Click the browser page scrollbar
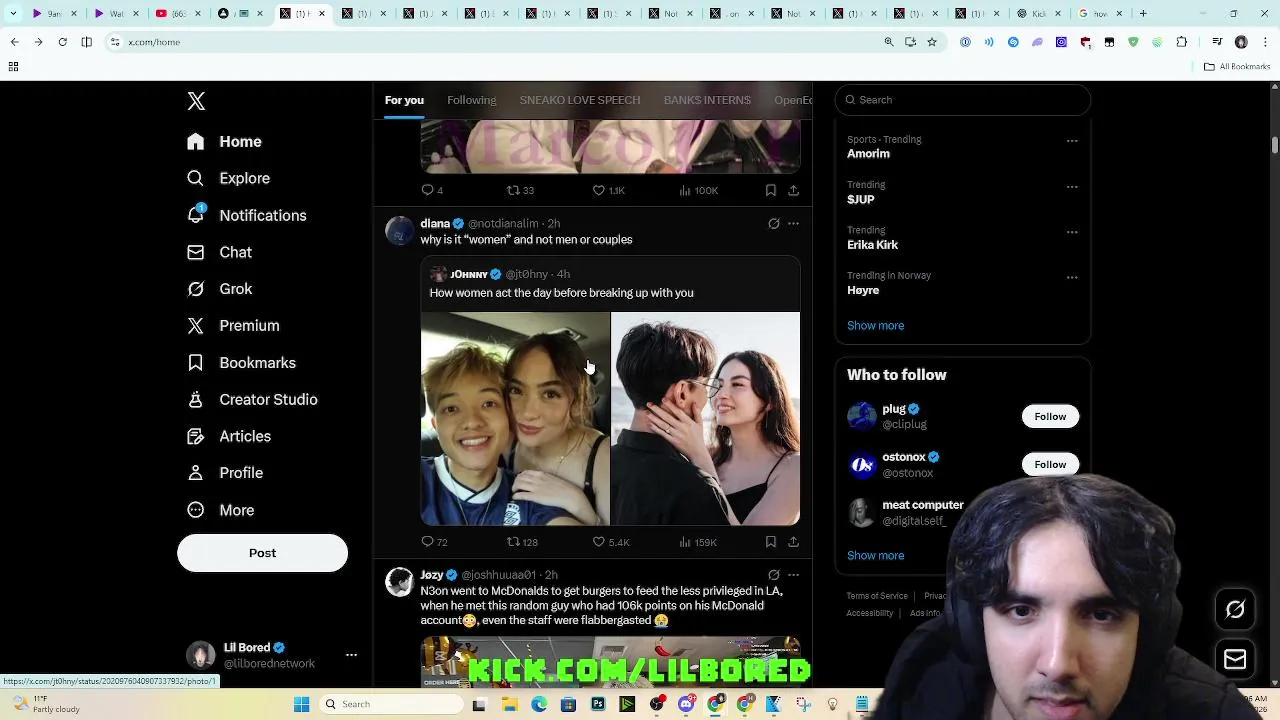 [1275, 144]
